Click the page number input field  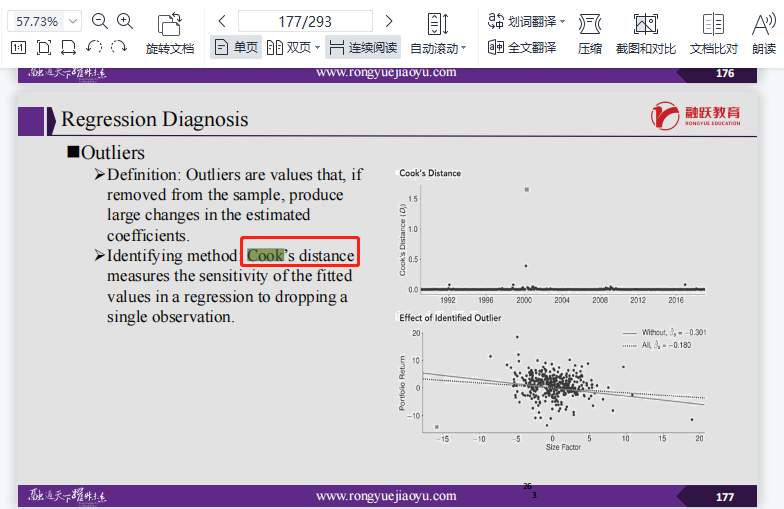click(305, 21)
